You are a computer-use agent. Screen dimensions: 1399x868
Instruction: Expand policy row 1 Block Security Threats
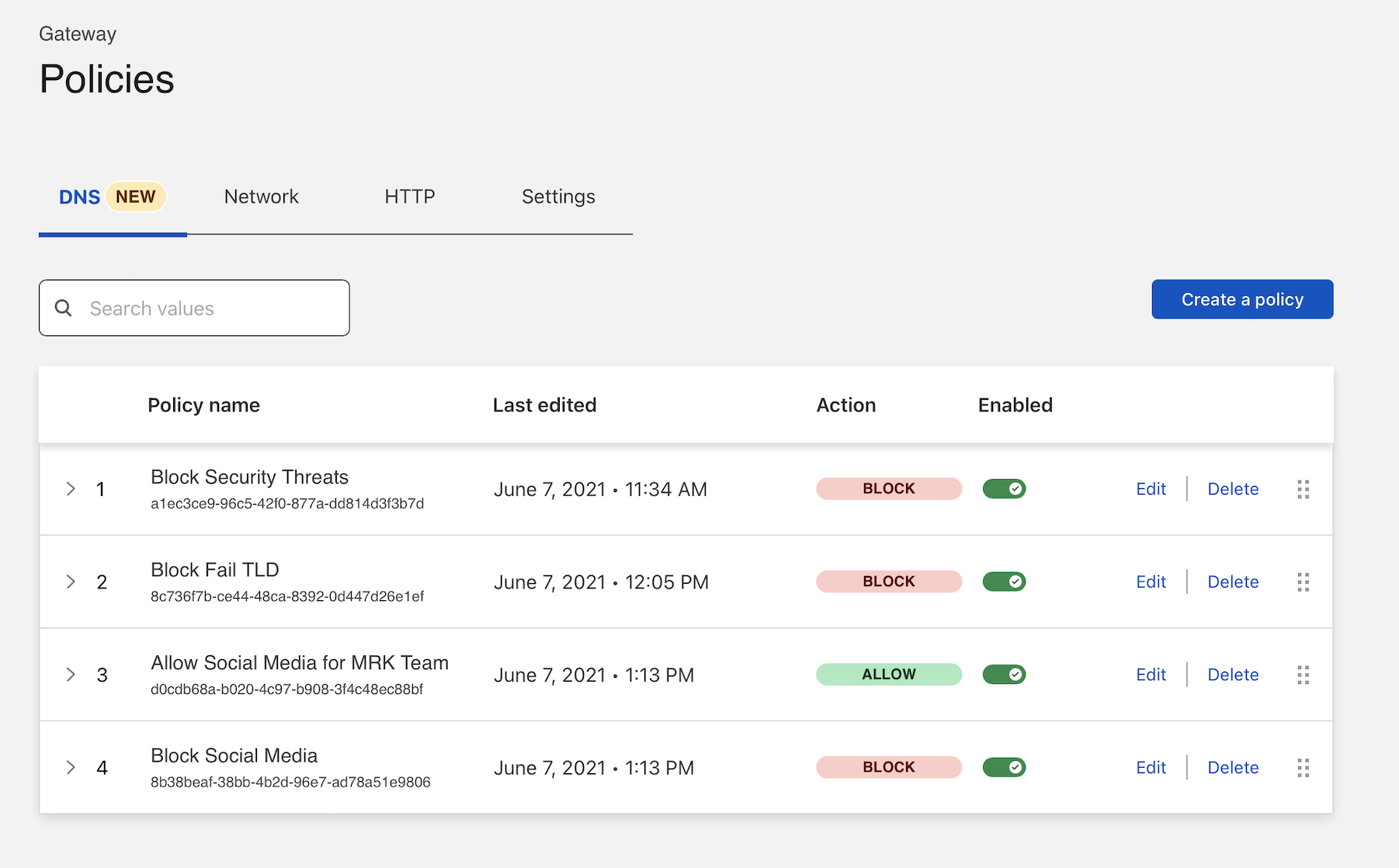tap(71, 489)
